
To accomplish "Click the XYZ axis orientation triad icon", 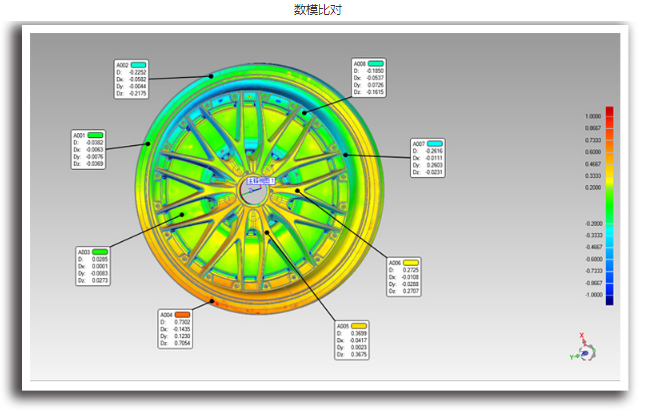I will point(583,348).
